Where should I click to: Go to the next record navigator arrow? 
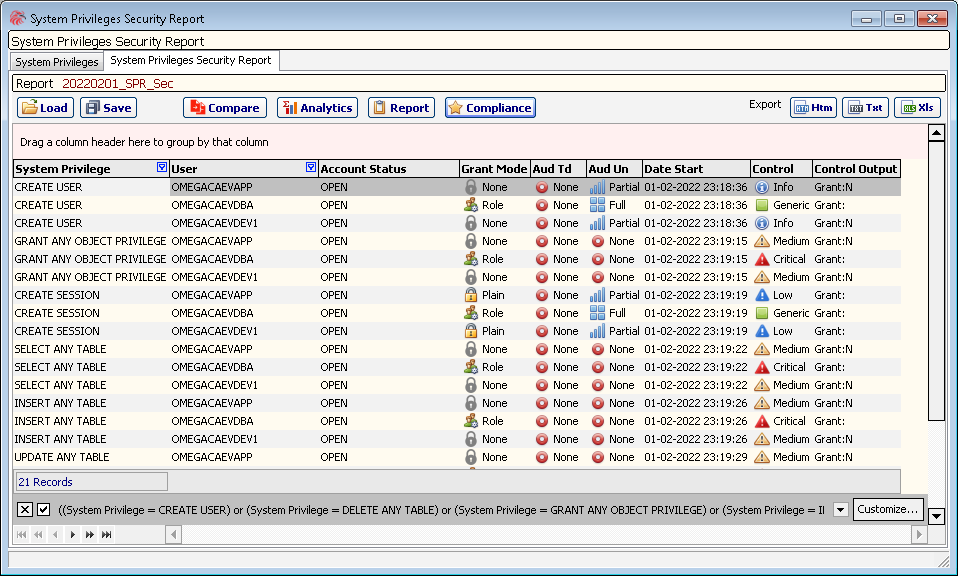(73, 534)
